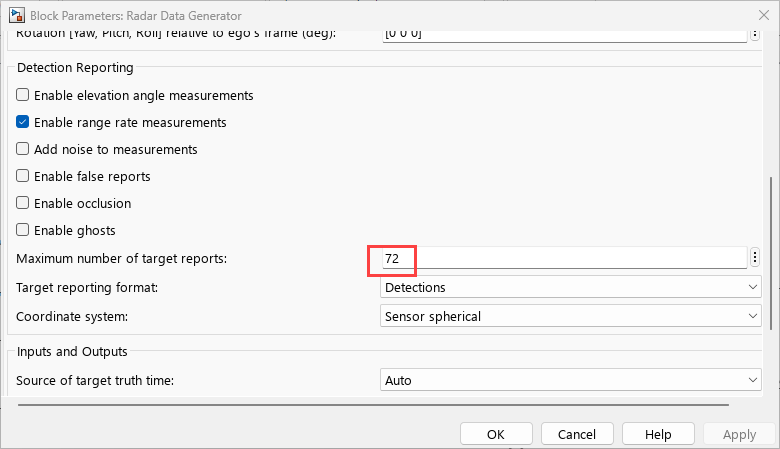Open the Source of target truth time dropdown
The image size is (780, 449).
[x=570, y=380]
